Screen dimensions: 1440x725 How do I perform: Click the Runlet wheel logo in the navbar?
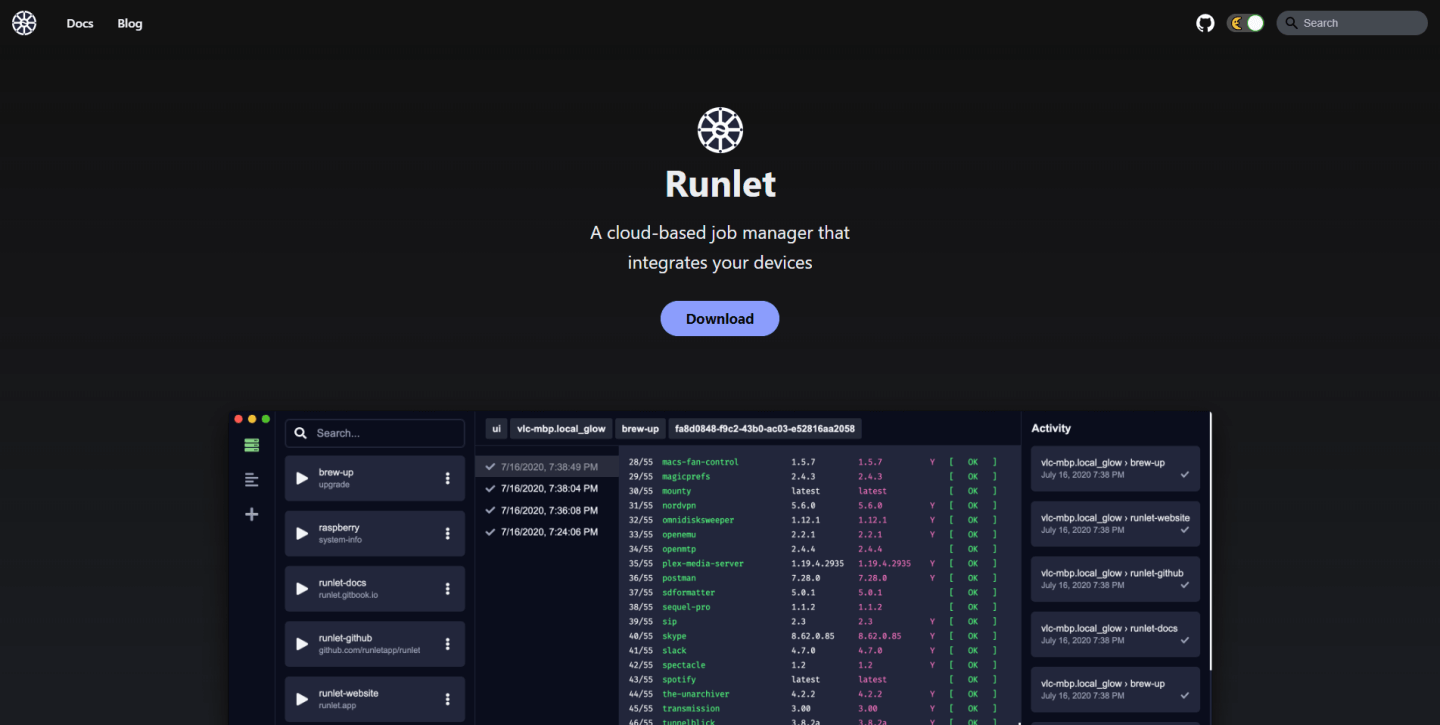[23, 22]
